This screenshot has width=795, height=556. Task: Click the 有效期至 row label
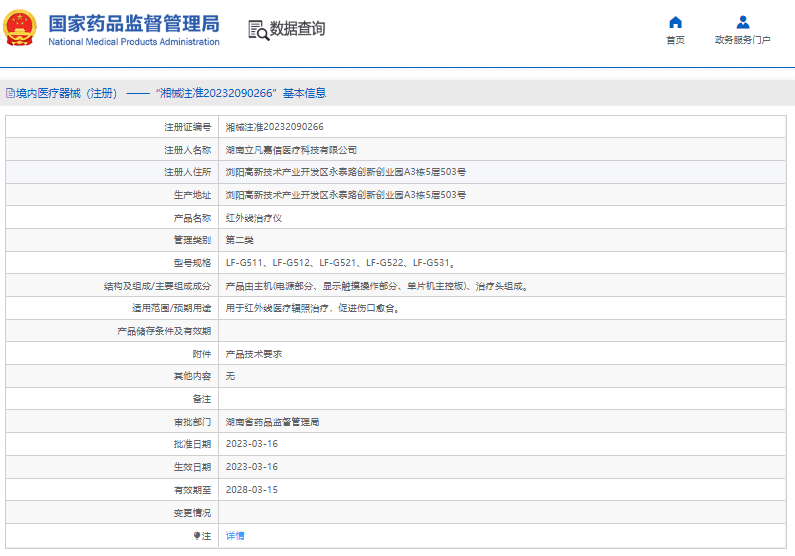pyautogui.click(x=192, y=490)
